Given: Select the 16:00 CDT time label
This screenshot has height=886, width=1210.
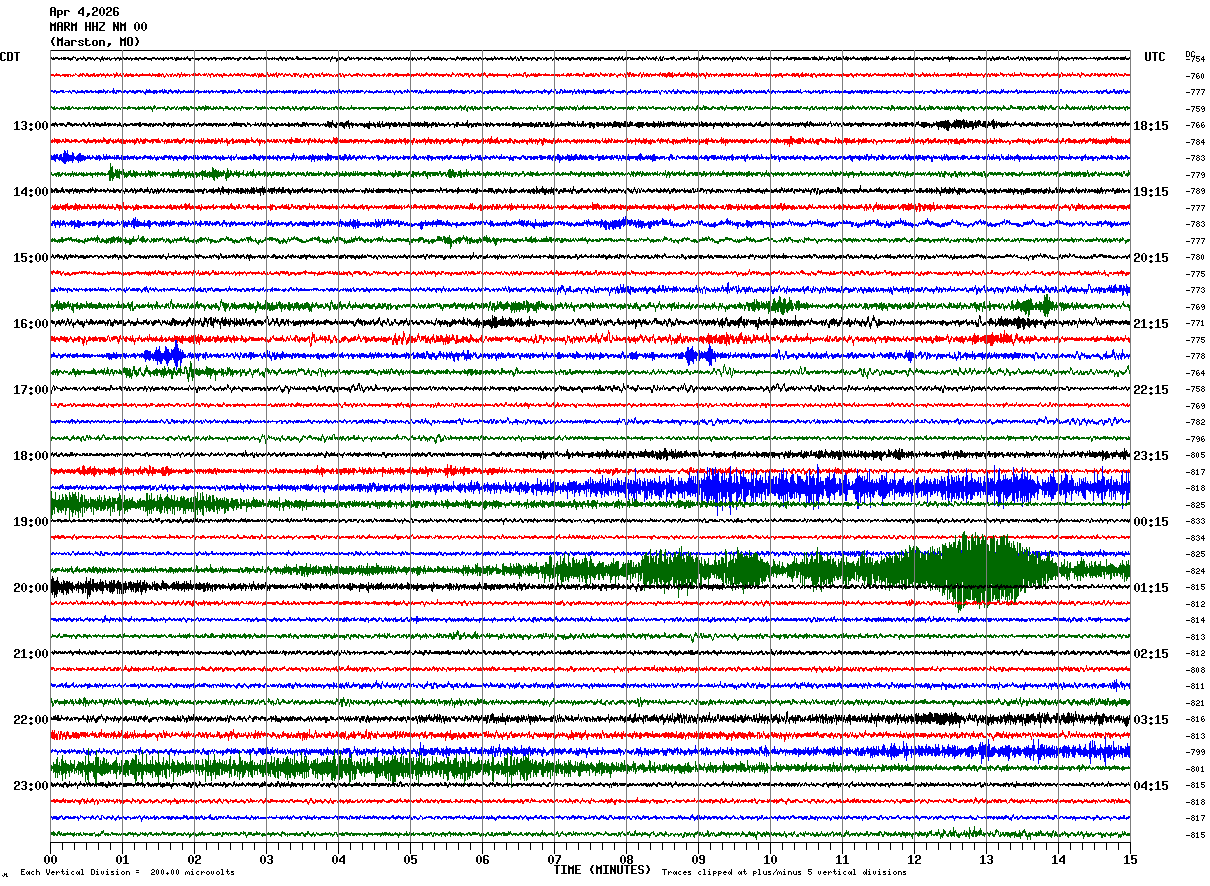Looking at the screenshot, I should (31, 324).
